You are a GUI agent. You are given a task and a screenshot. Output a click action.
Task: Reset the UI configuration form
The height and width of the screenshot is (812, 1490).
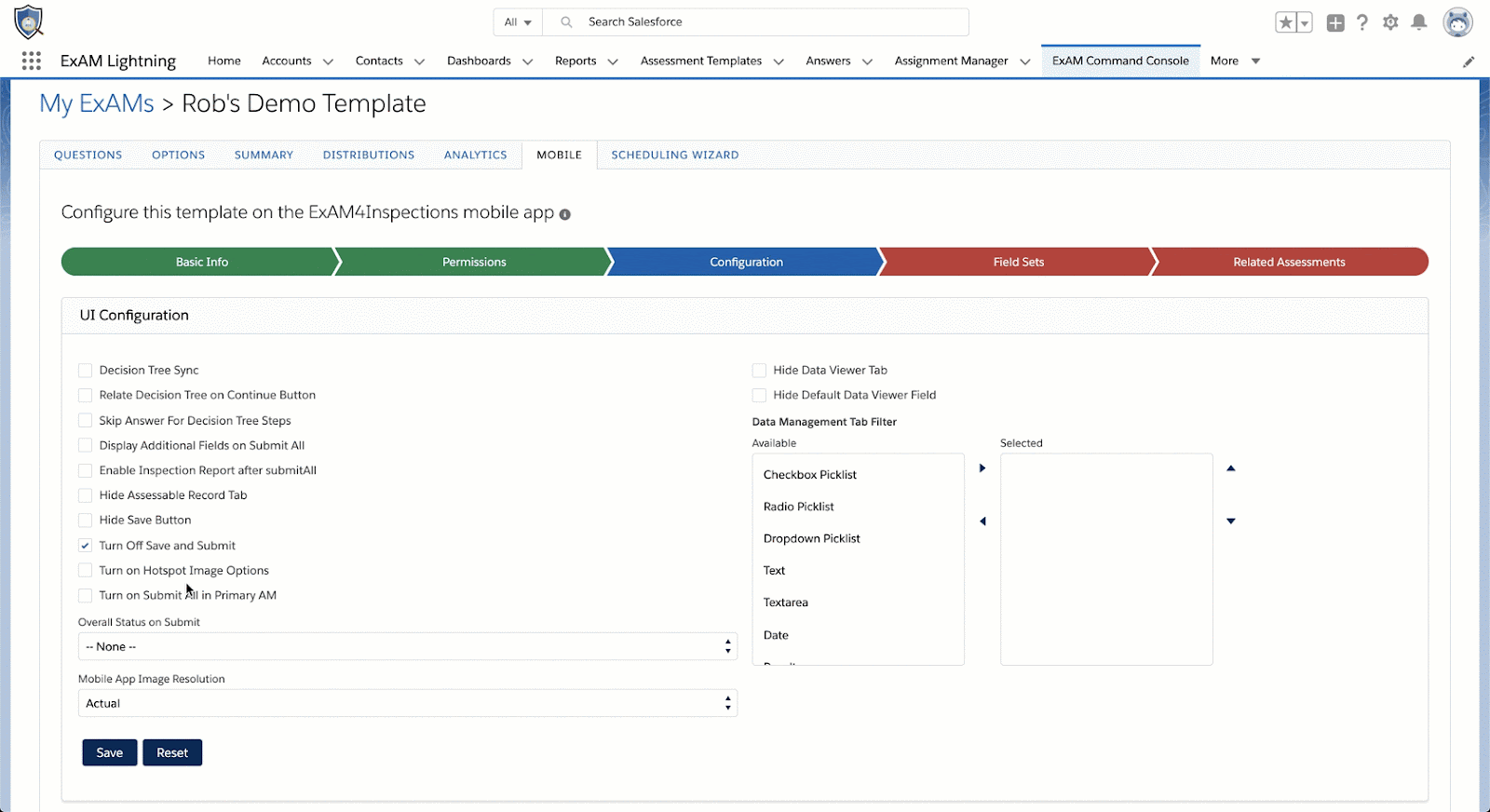click(172, 753)
